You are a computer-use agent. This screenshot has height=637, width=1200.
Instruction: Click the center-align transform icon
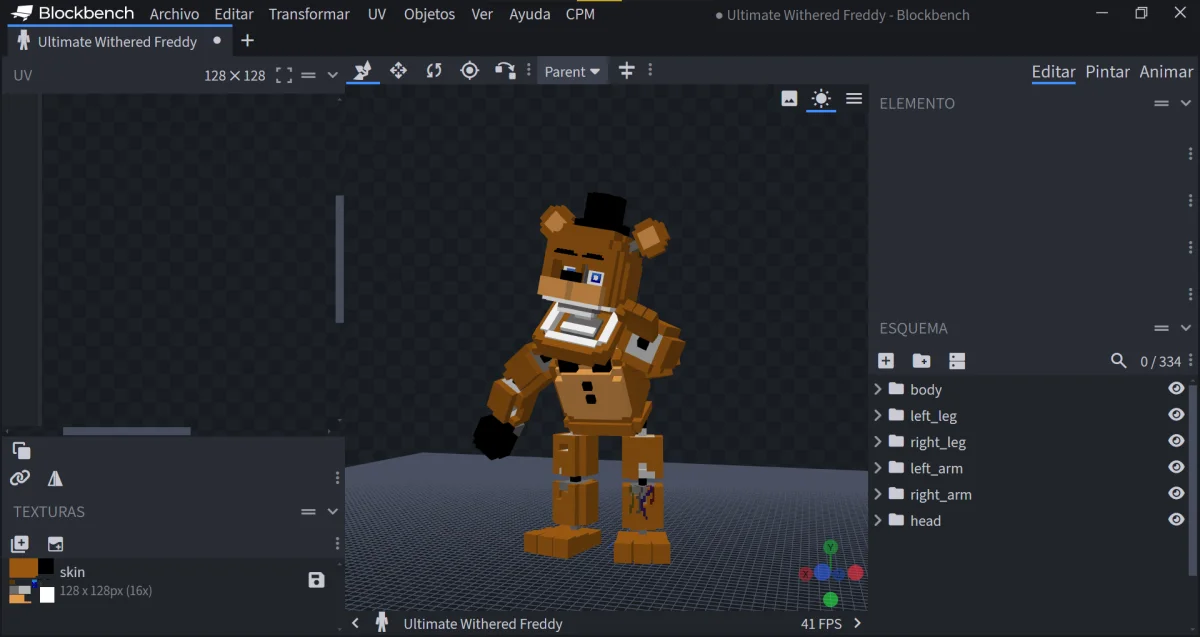pyautogui.click(x=627, y=71)
